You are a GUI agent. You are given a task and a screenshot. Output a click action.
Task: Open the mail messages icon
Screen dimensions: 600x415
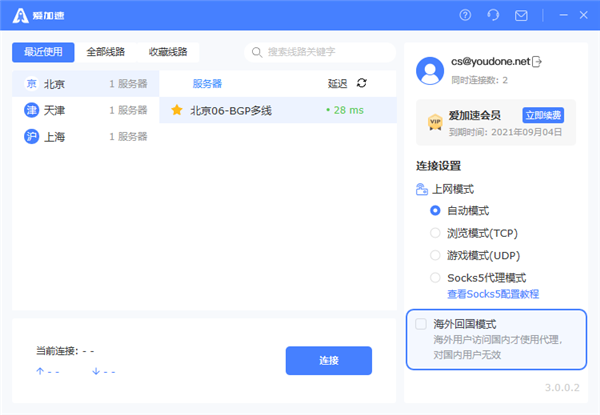tap(521, 16)
